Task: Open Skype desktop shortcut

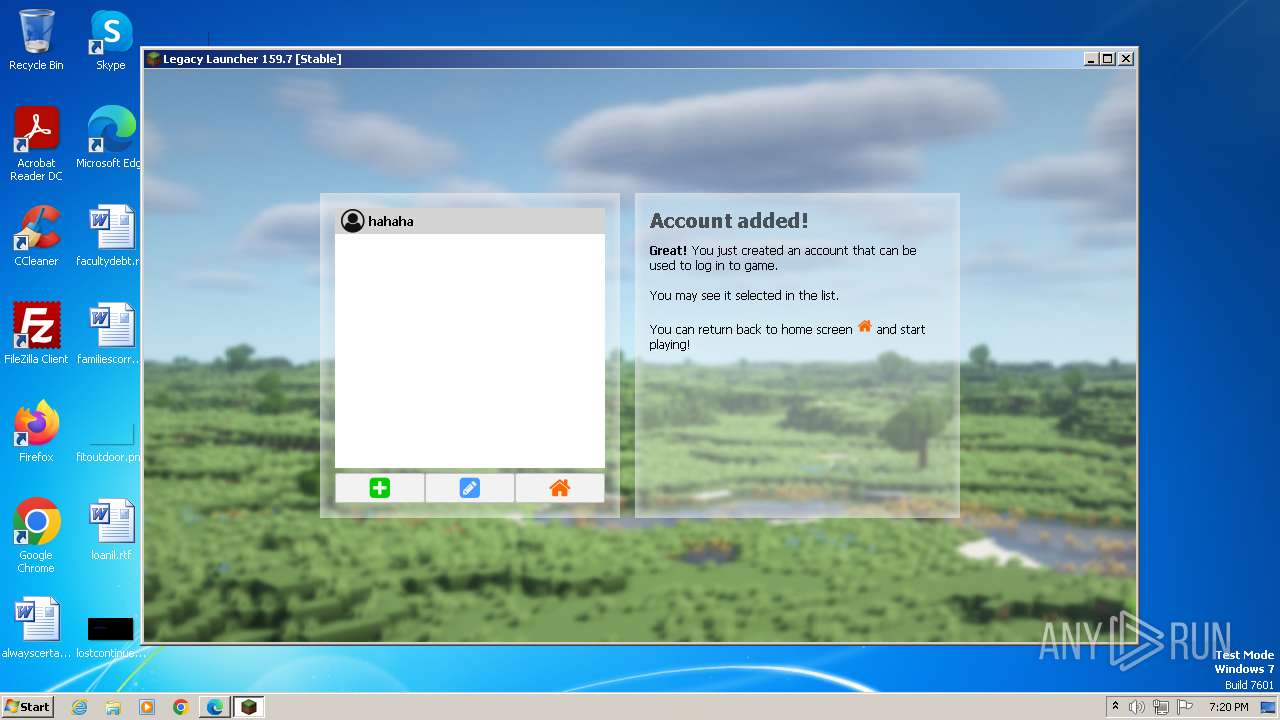Action: (x=110, y=40)
